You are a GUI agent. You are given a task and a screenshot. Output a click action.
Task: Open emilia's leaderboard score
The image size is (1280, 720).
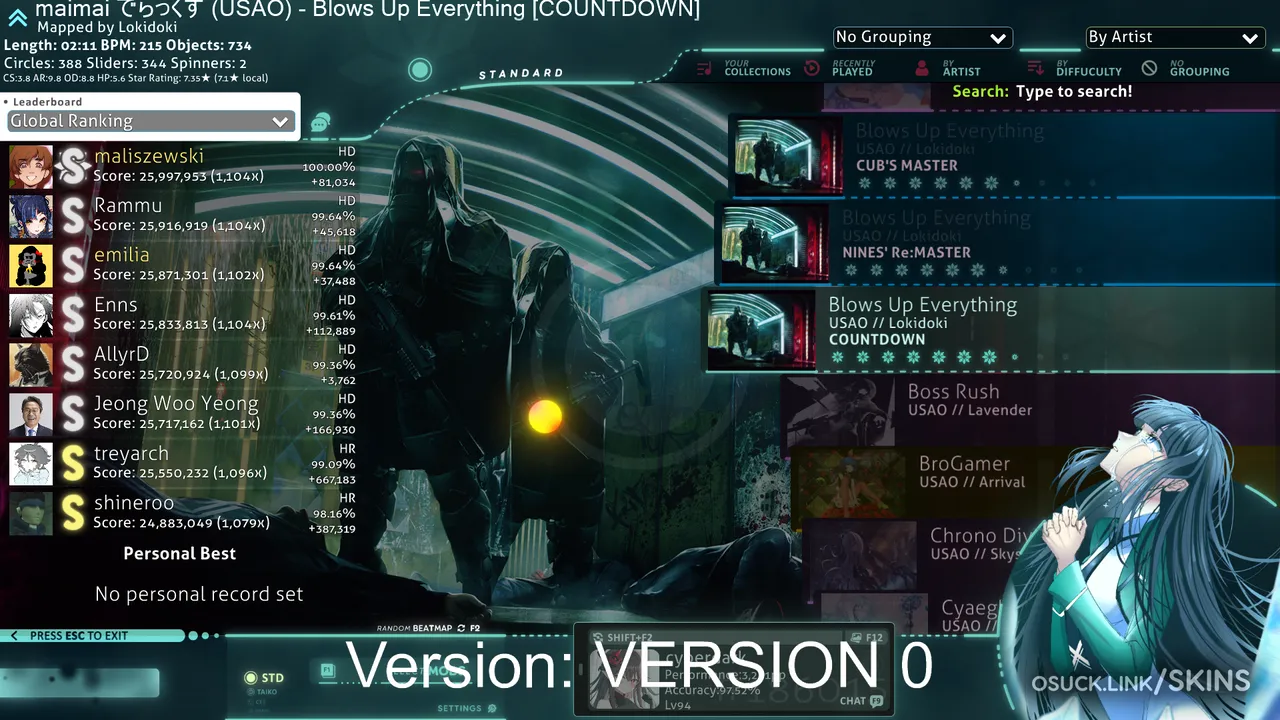pyautogui.click(x=182, y=266)
